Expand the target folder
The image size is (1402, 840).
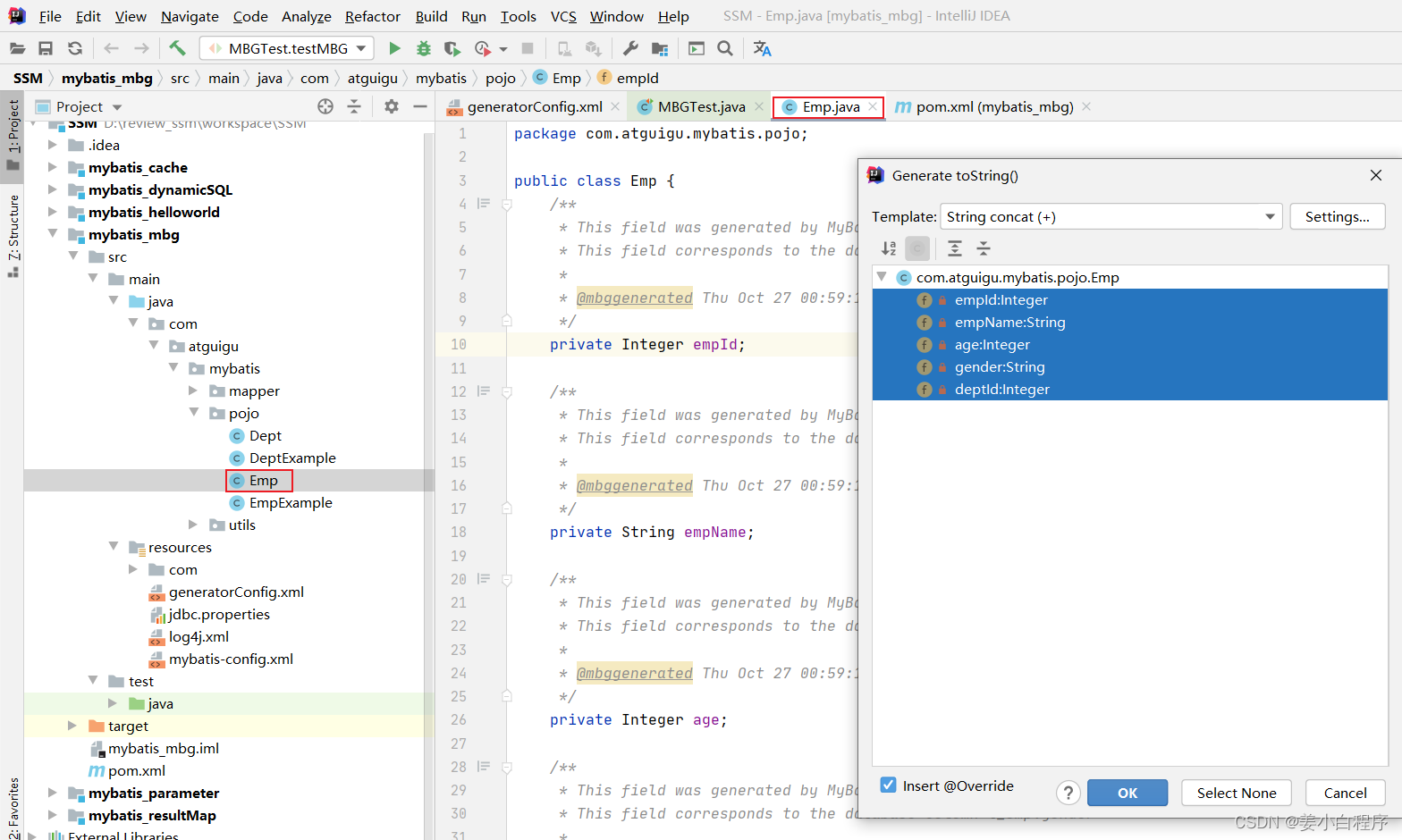click(x=72, y=726)
